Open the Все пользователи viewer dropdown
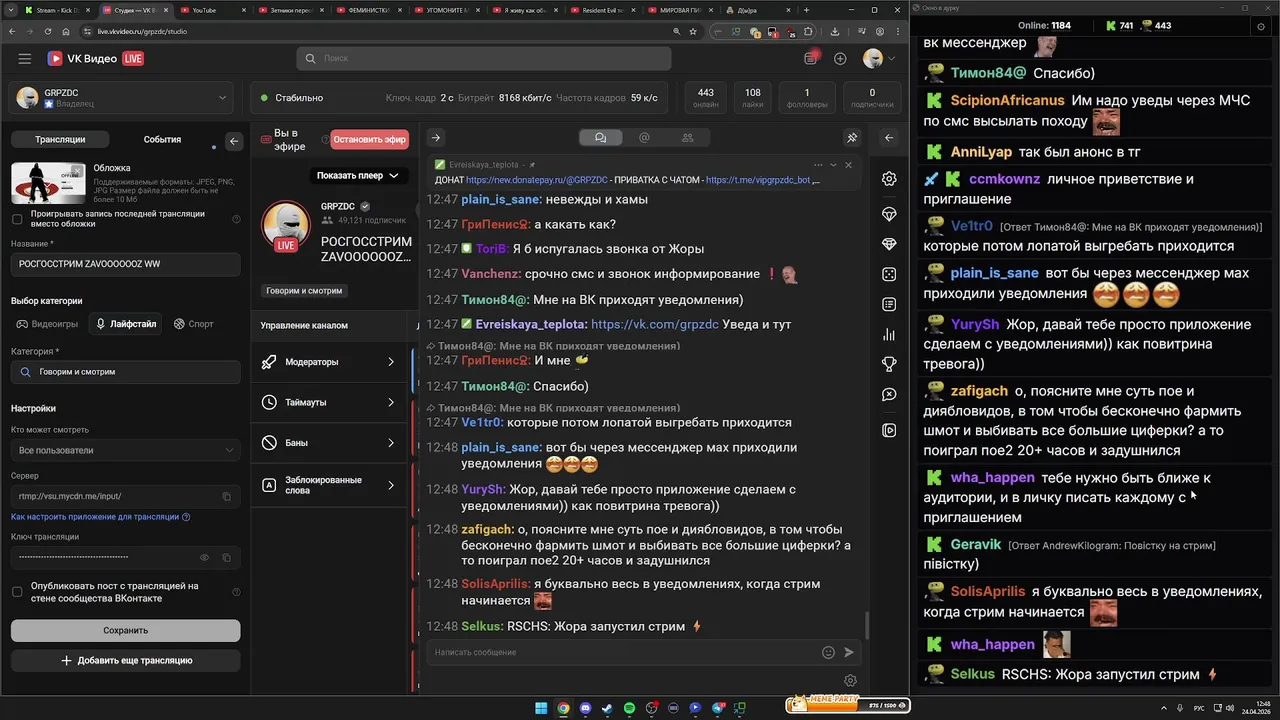The height and width of the screenshot is (720, 1280). pos(126,450)
